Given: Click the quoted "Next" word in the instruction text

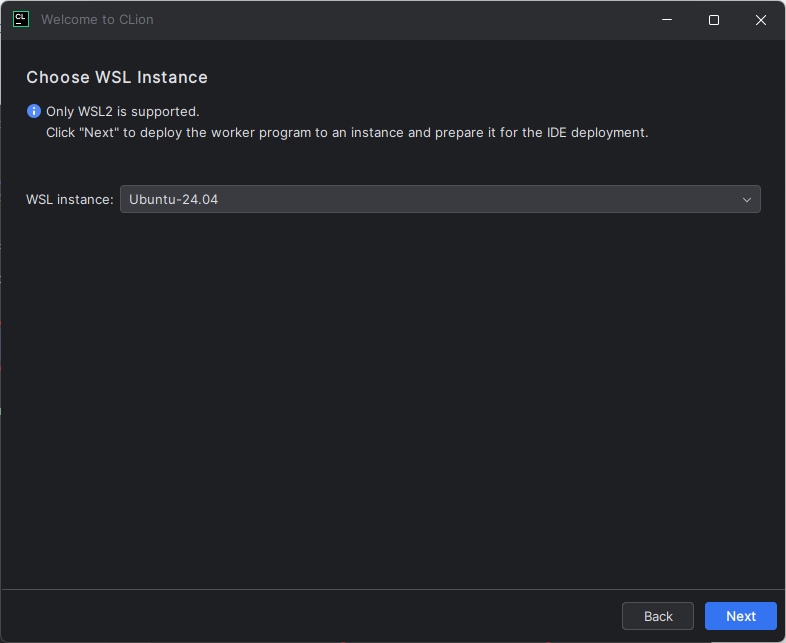Looking at the screenshot, I should (99, 132).
